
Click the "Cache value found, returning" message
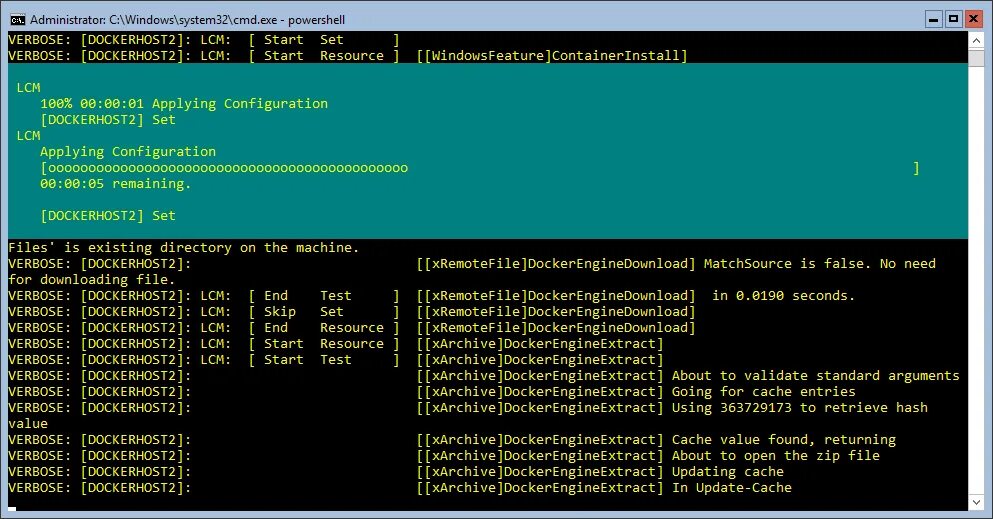pos(783,440)
